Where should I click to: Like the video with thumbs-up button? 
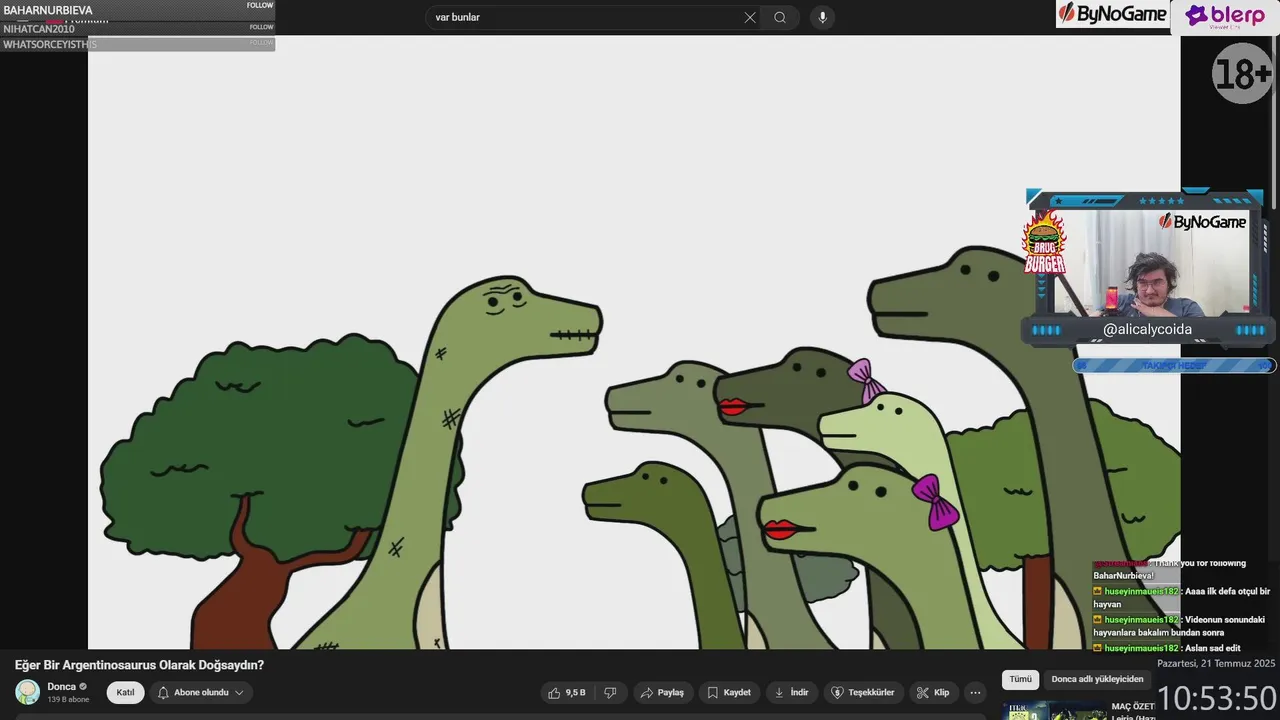[x=567, y=692]
